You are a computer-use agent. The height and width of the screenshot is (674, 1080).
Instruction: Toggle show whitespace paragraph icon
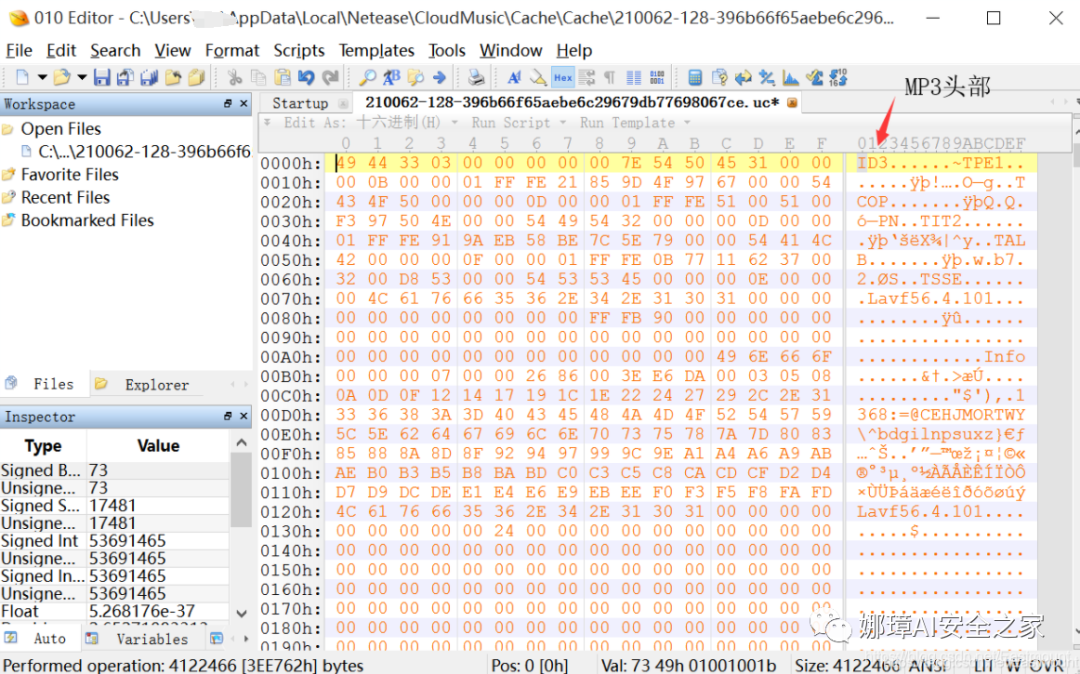point(610,77)
